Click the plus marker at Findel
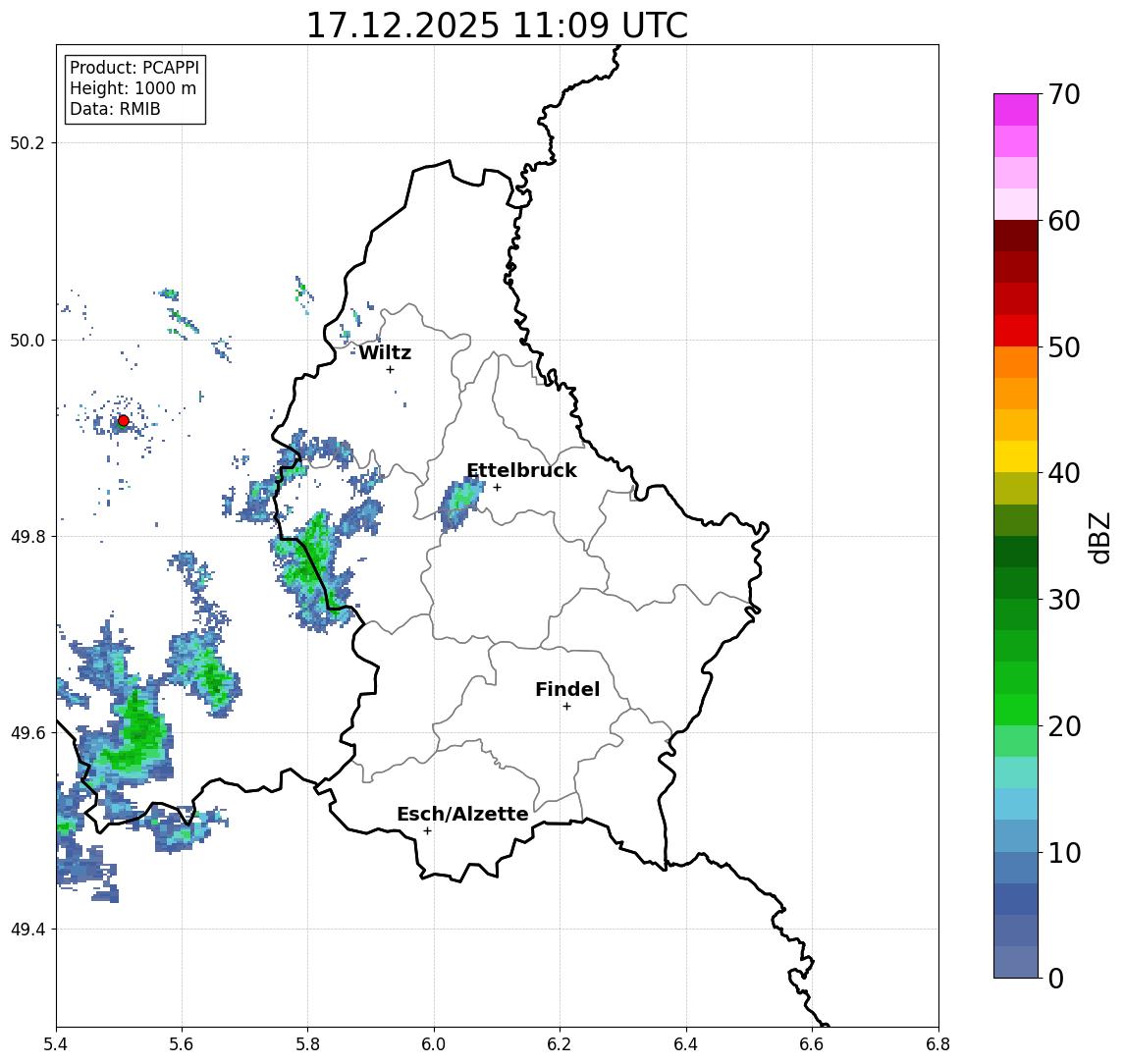The height and width of the screenshot is (1064, 1124). pos(566,707)
